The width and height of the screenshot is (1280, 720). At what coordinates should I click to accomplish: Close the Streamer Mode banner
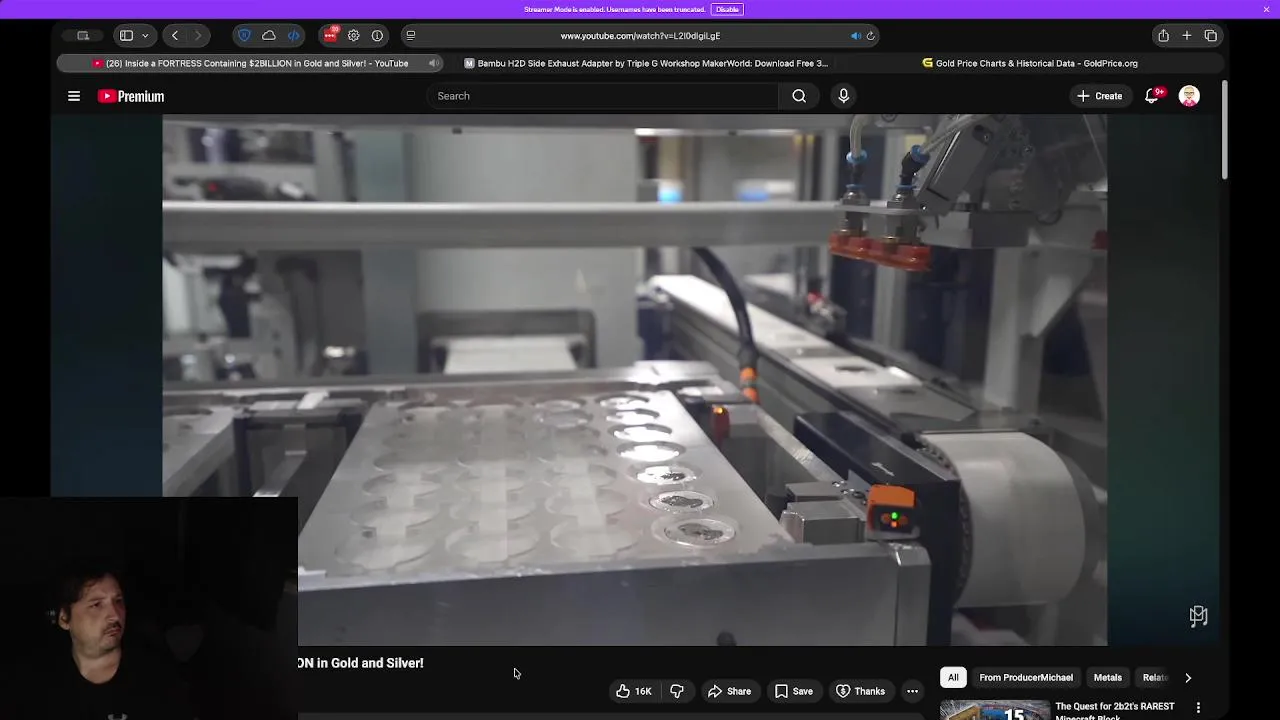1266,9
